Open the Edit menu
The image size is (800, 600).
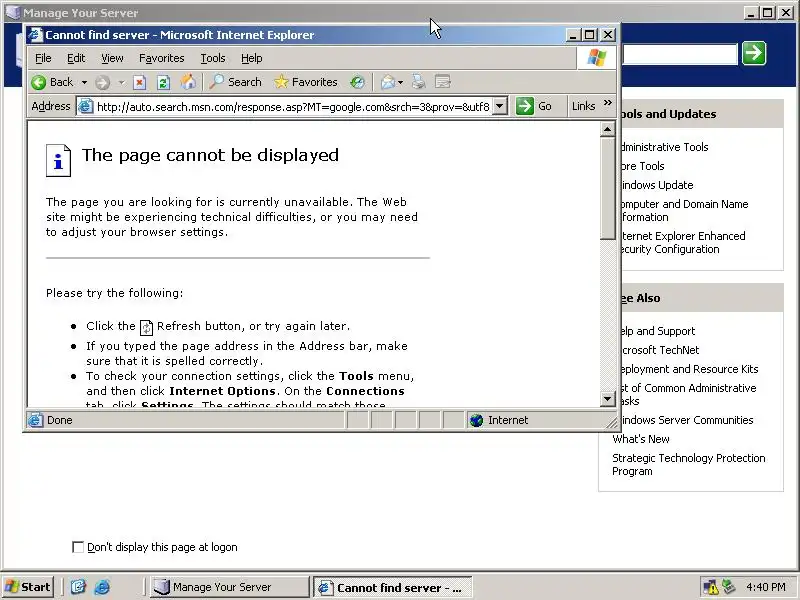[76, 58]
